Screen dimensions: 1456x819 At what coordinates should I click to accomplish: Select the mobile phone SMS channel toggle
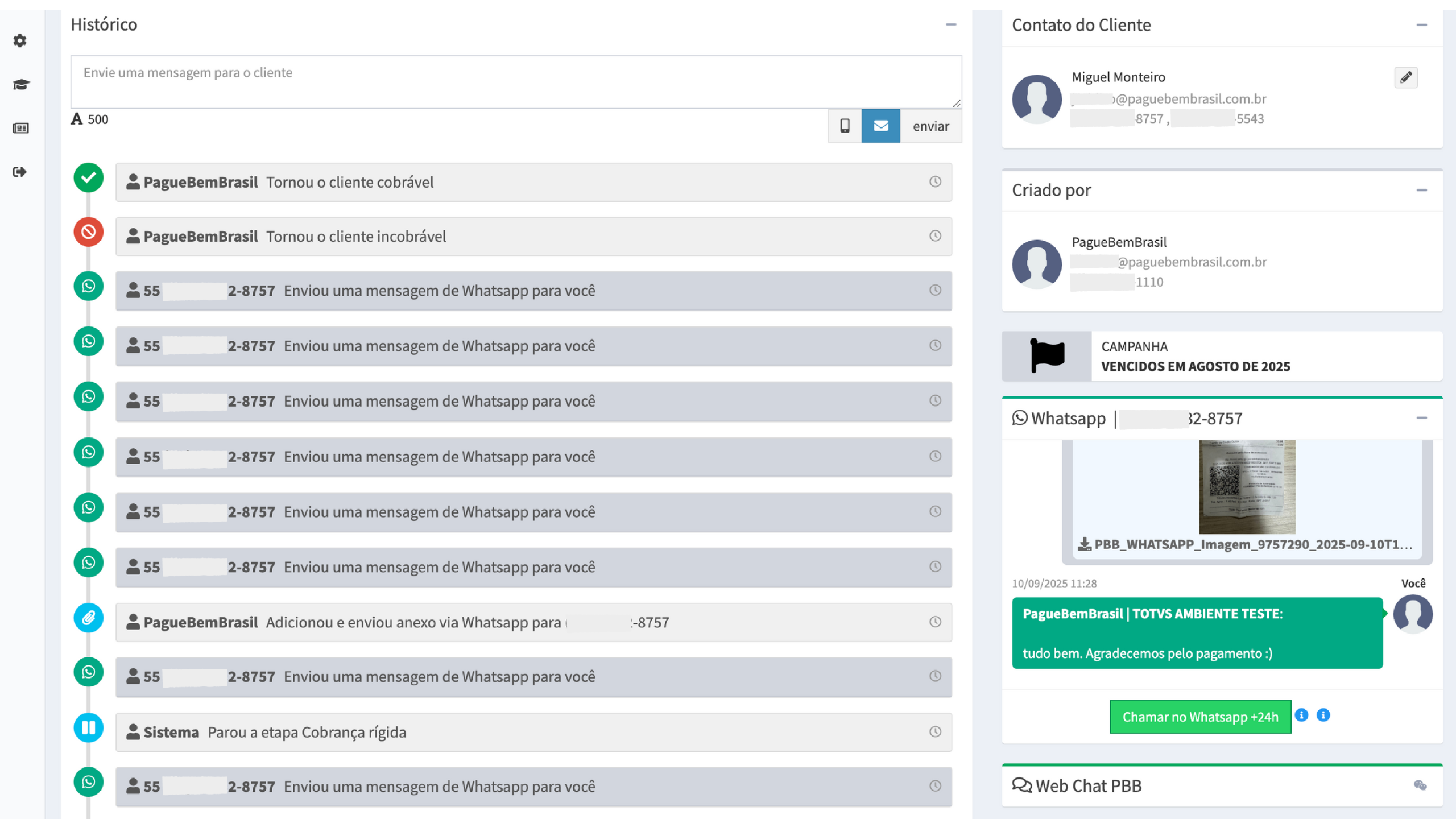[x=845, y=126]
